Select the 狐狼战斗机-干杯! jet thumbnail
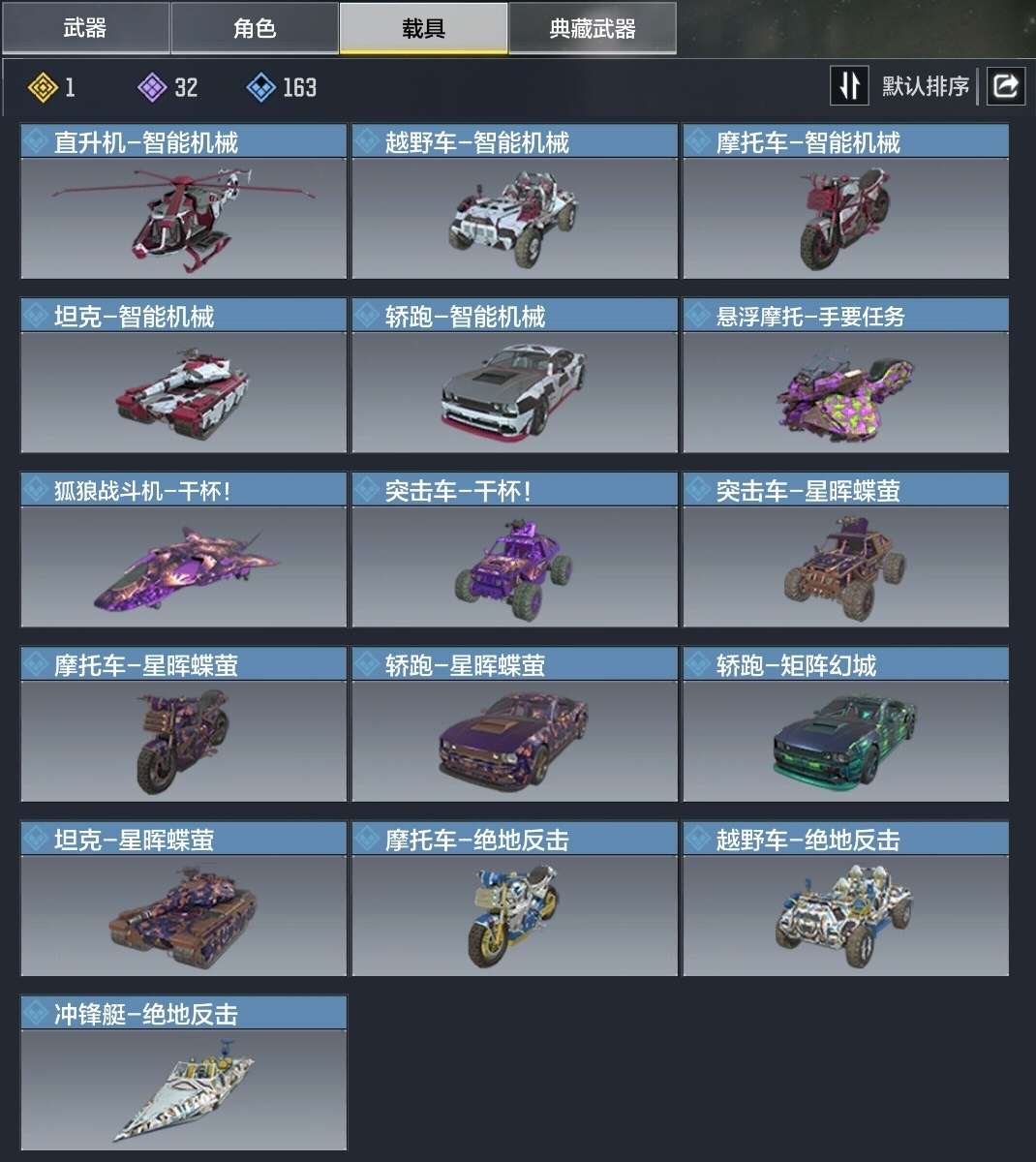The height and width of the screenshot is (1162, 1036). click(184, 566)
